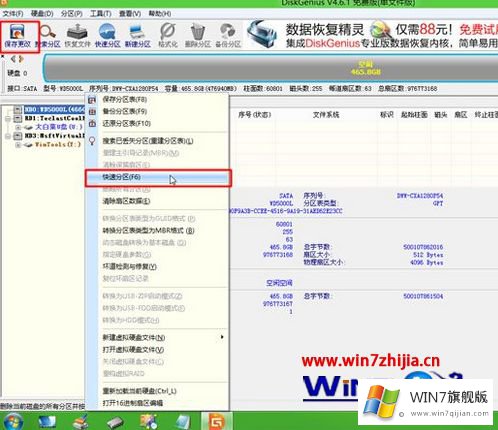Click the gray 空闲 465.8GB disk bar

(x=271, y=68)
